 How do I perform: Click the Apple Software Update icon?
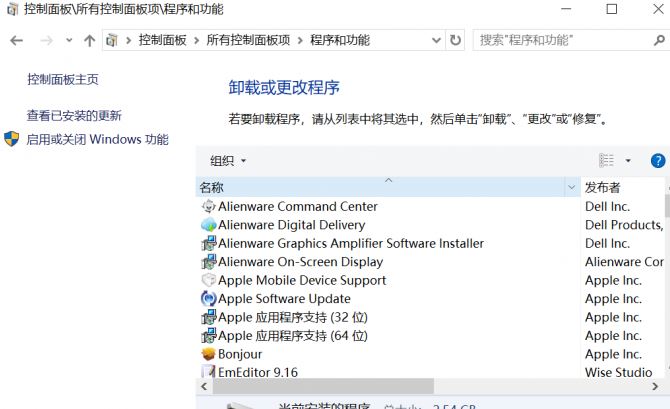[x=208, y=299]
